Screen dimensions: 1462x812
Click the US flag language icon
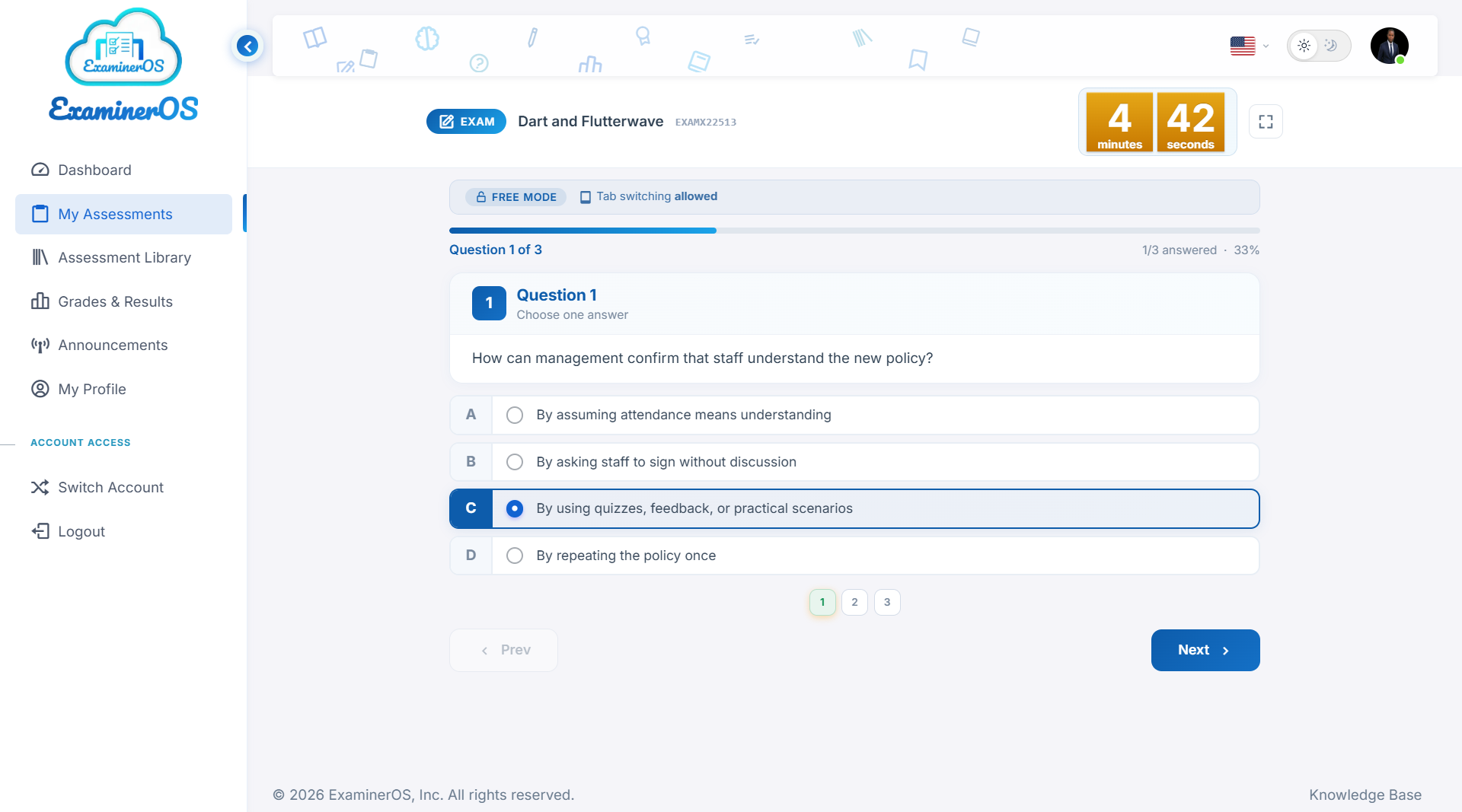[1243, 46]
